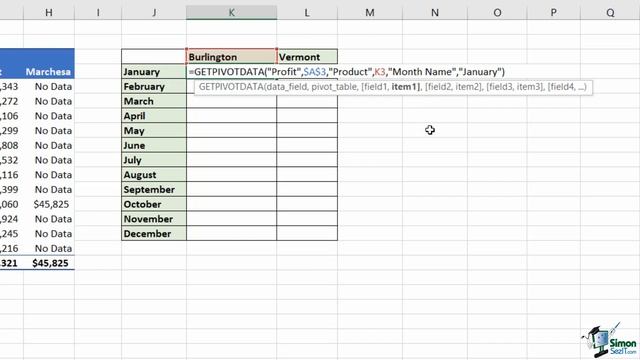This screenshot has height=360, width=640.
Task: Click the $45,825 value in October row
Action: [x=51, y=204]
